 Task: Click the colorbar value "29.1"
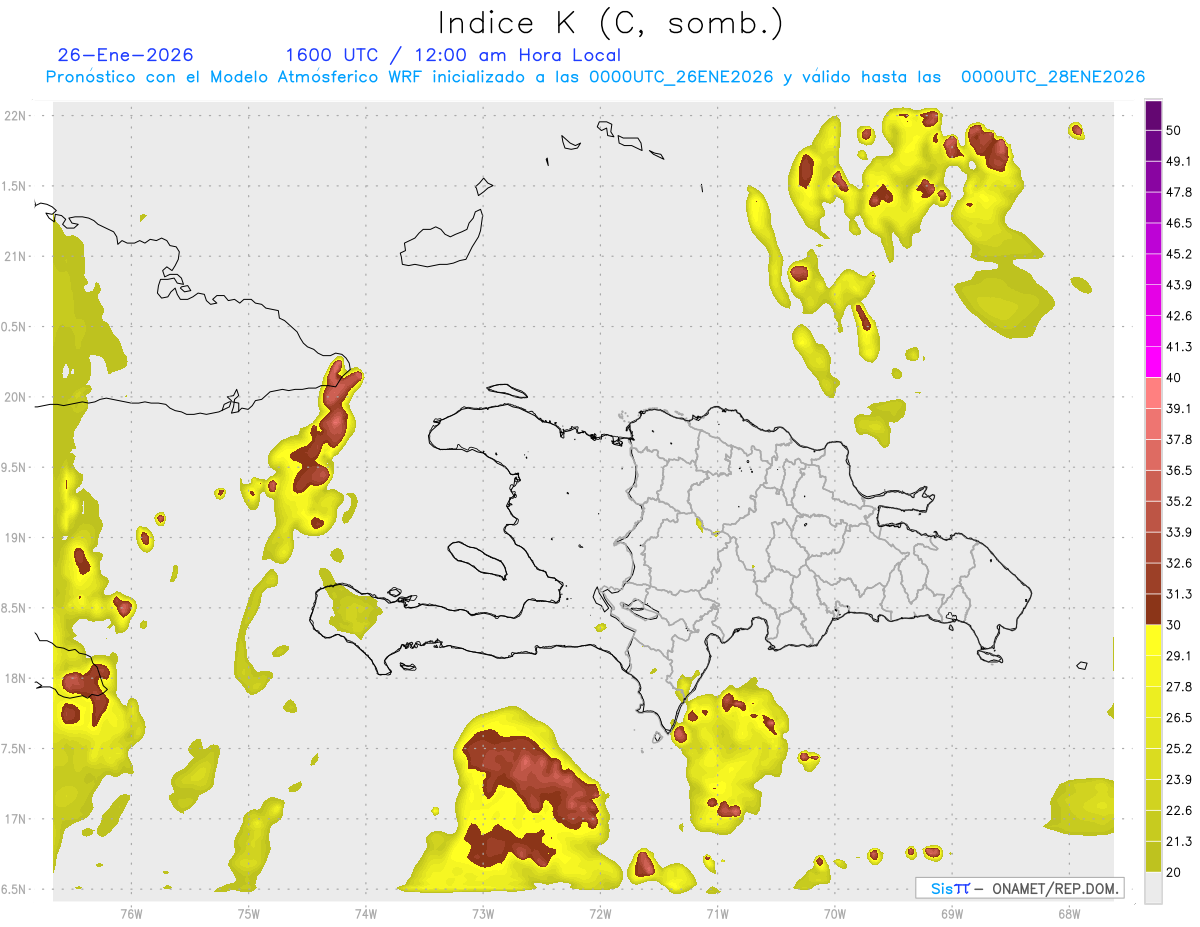coord(1179,656)
